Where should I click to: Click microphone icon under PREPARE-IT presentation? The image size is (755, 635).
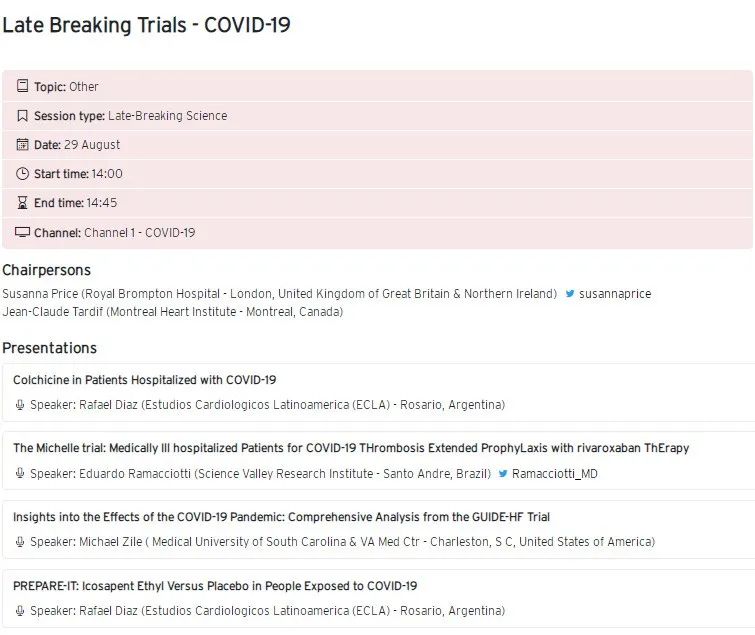[20, 611]
